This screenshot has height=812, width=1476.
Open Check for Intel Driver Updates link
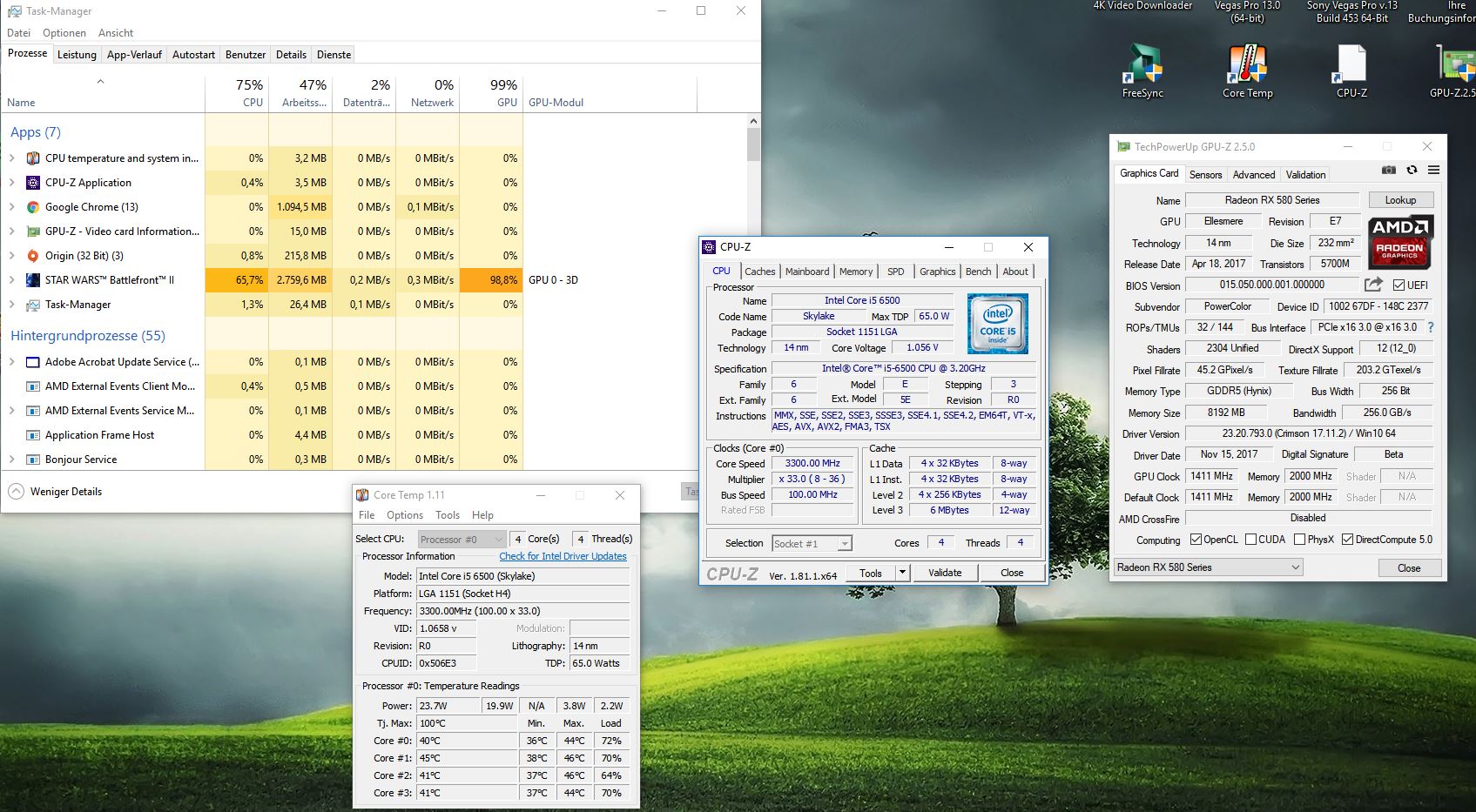pyautogui.click(x=563, y=556)
